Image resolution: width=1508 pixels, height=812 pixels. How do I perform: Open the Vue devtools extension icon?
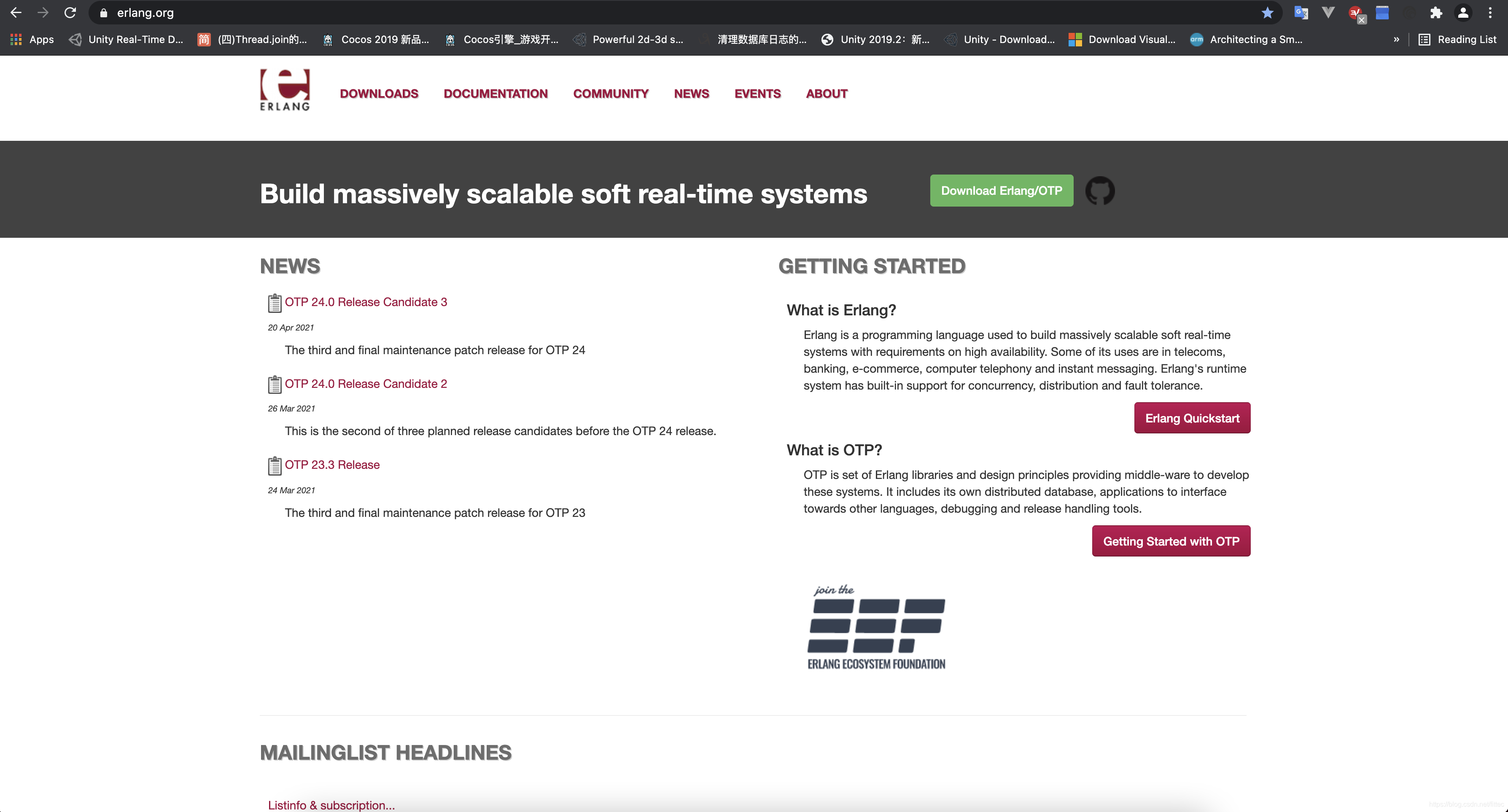(1328, 12)
